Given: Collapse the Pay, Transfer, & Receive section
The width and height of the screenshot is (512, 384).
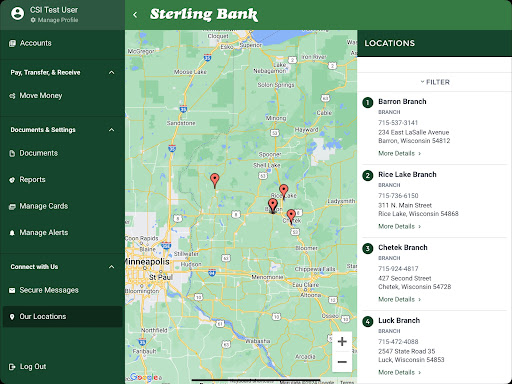Looking at the screenshot, I should (x=112, y=72).
